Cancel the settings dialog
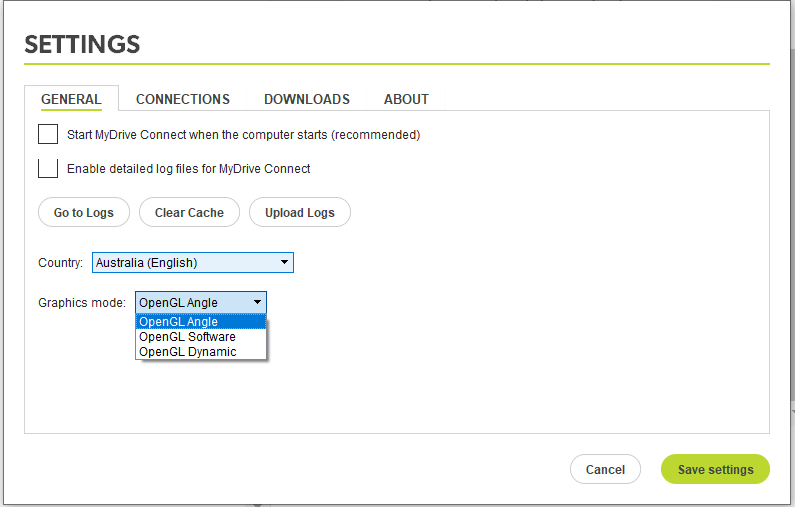 tap(605, 469)
